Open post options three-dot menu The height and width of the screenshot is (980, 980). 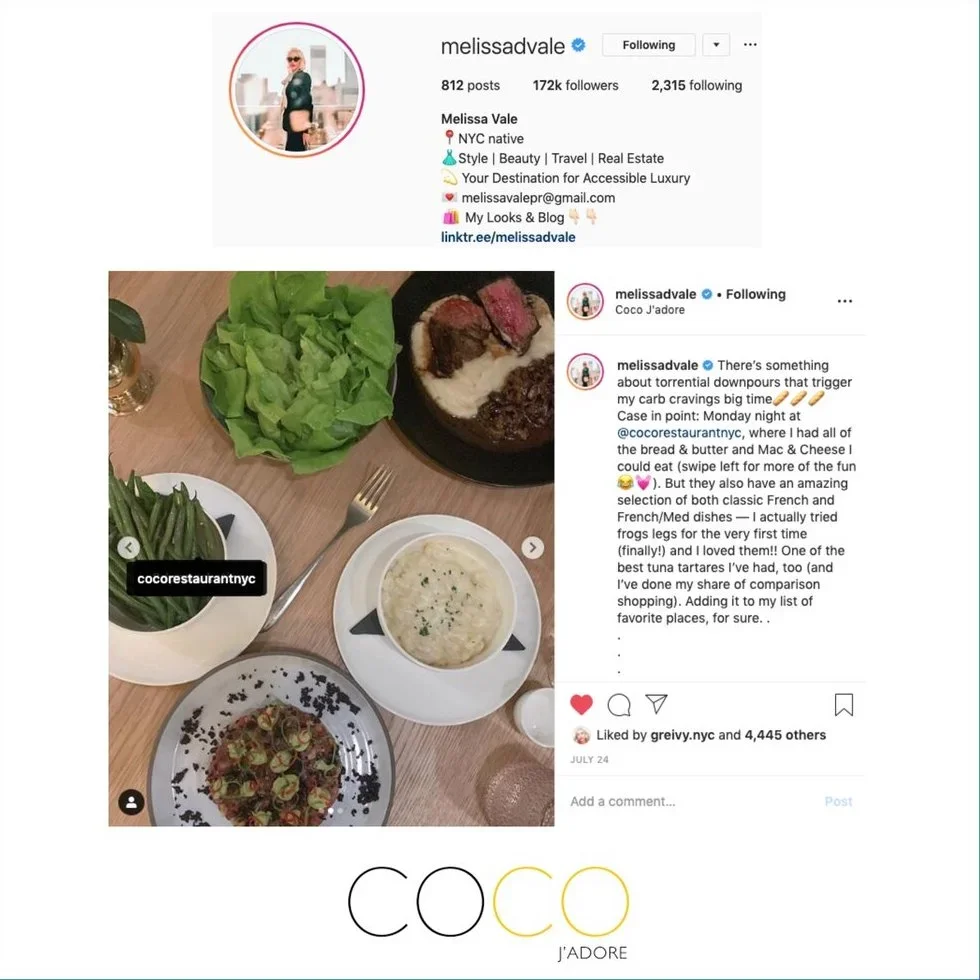click(844, 301)
